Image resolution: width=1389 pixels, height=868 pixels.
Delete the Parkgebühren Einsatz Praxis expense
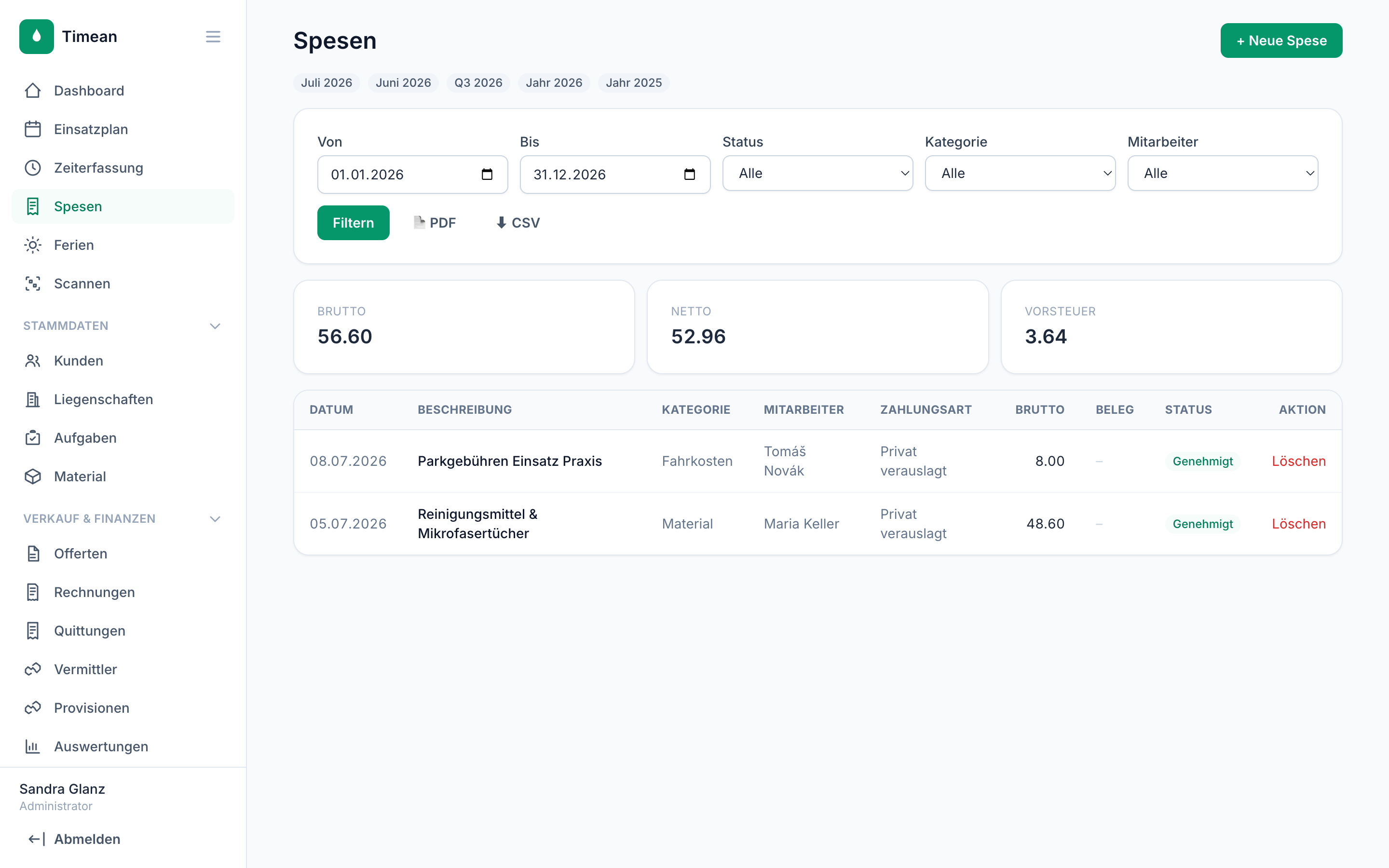(1298, 461)
